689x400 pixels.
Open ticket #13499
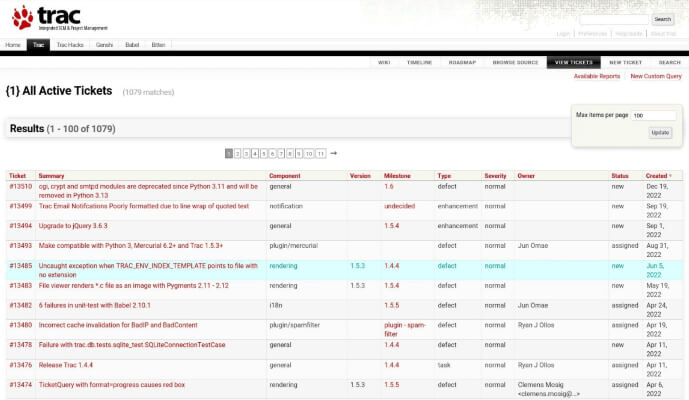pos(21,206)
